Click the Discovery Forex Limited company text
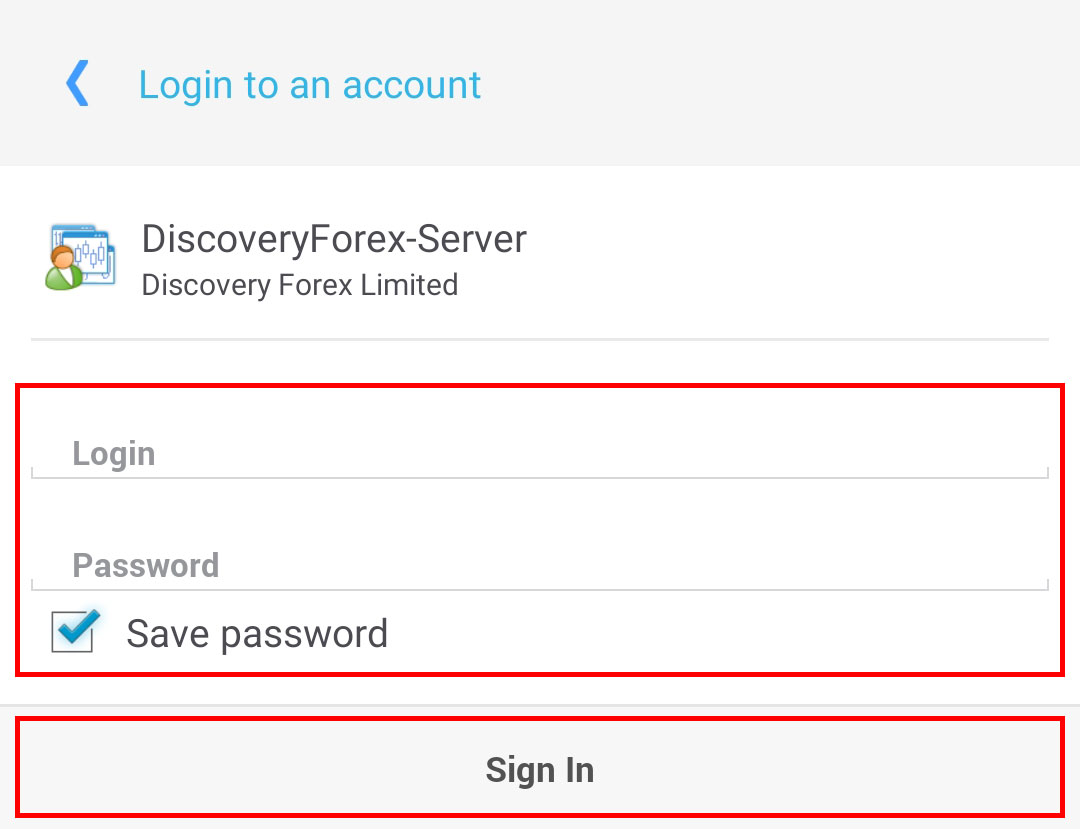The height and width of the screenshot is (829, 1080). tap(300, 285)
